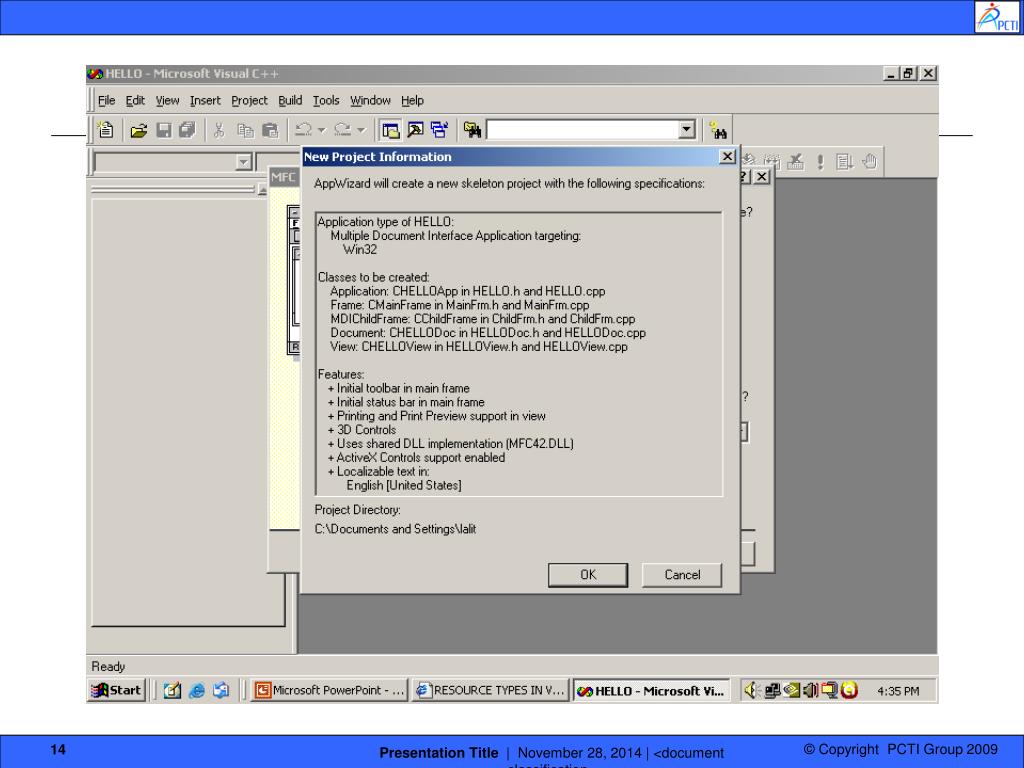Click the 'MDIChildFrame: CChildFrame' class line
This screenshot has height=768, width=1024.
[x=483, y=319]
